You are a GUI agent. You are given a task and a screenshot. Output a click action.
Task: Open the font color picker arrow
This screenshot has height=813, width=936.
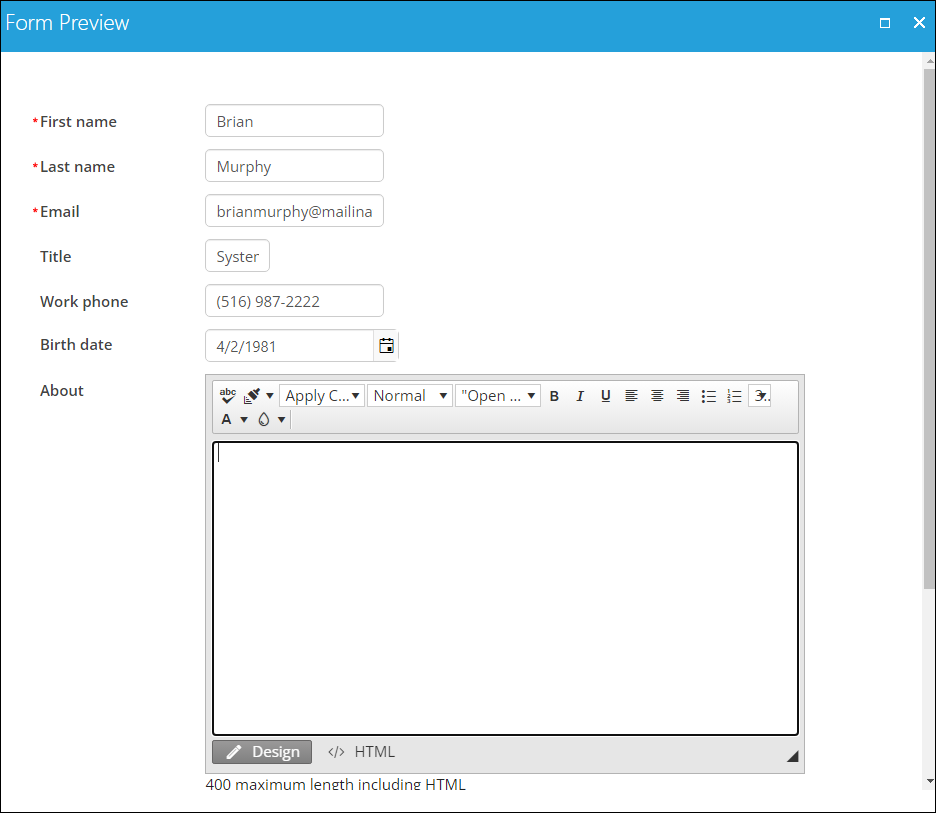[x=244, y=420]
